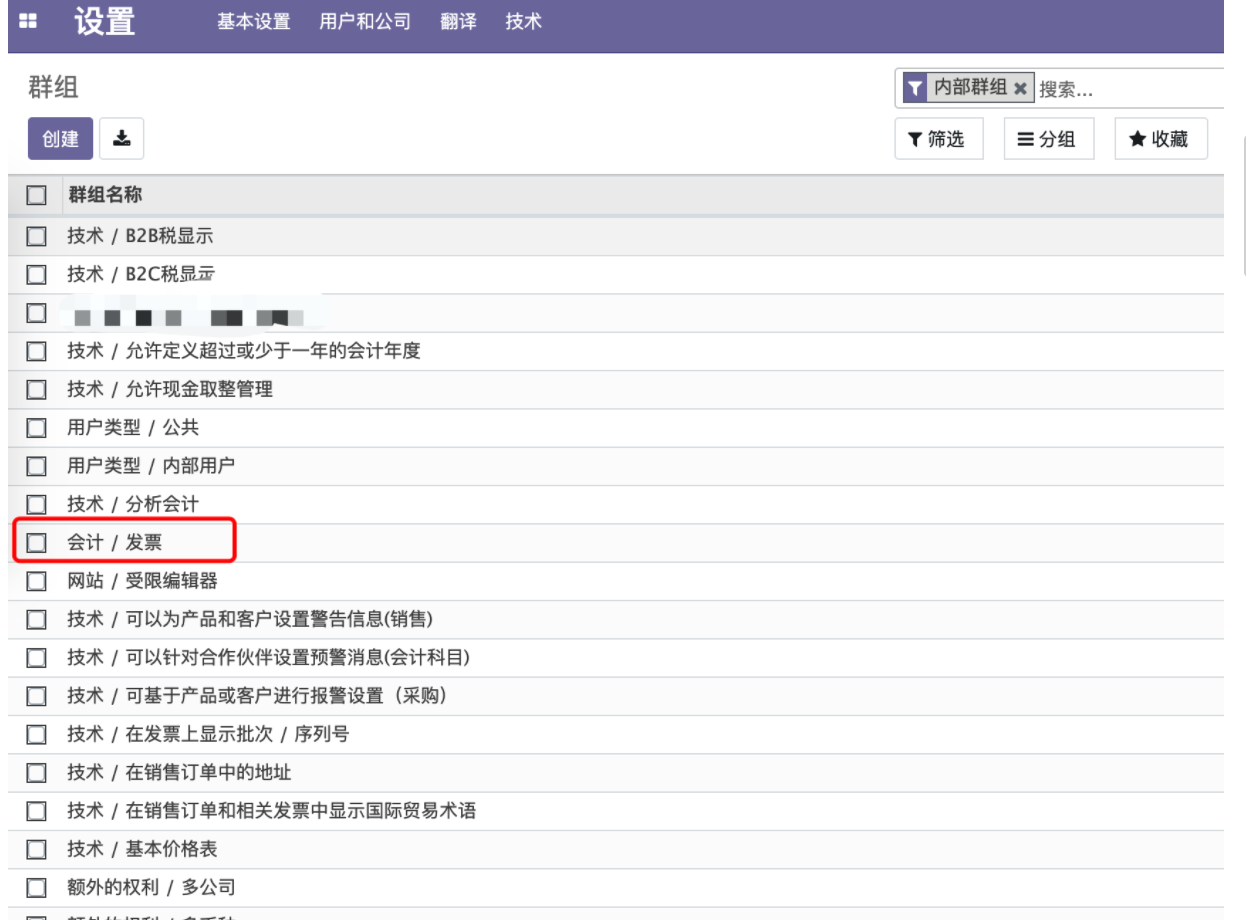Click the download export icon button
Screen dimensions: 1246x920
click(x=122, y=138)
